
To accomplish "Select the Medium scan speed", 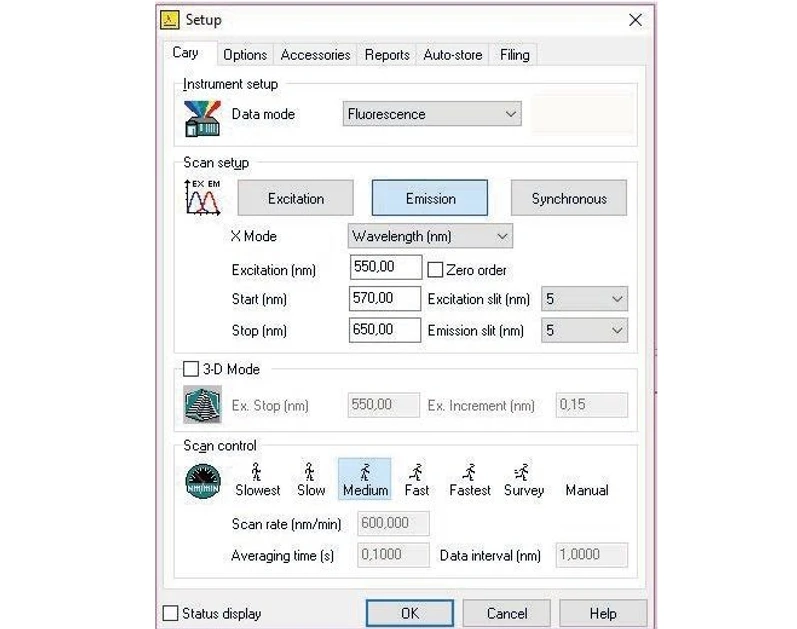I will point(365,479).
